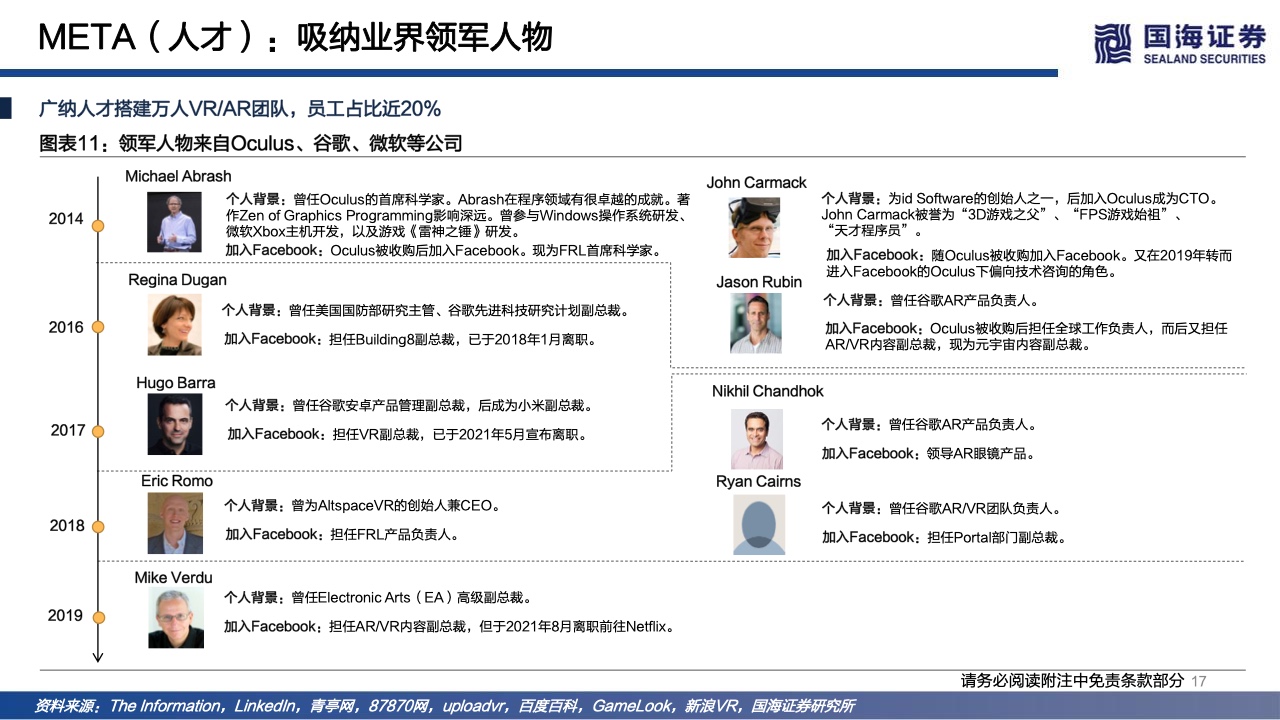The width and height of the screenshot is (1280, 720).
Task: Click the name "Michael Abrash"
Action: tap(178, 176)
